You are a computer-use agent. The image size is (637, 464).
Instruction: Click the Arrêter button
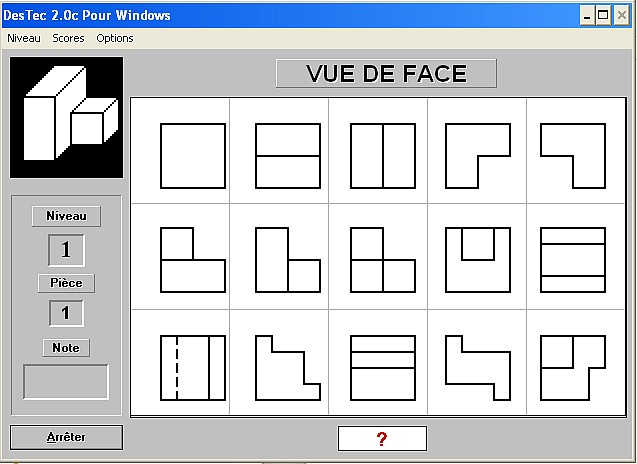(x=66, y=437)
